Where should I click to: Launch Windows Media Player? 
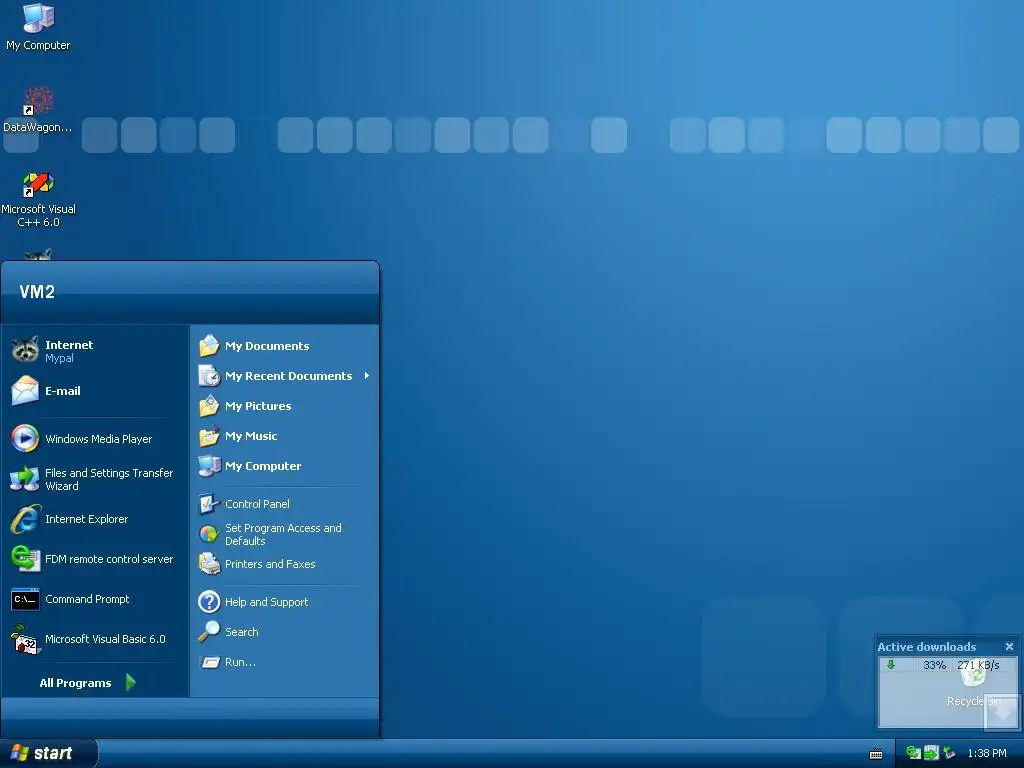95,439
